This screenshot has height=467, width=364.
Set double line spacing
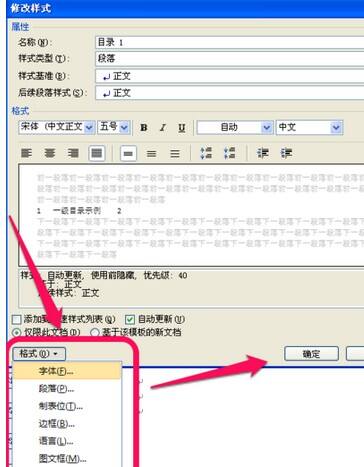[x=175, y=153]
